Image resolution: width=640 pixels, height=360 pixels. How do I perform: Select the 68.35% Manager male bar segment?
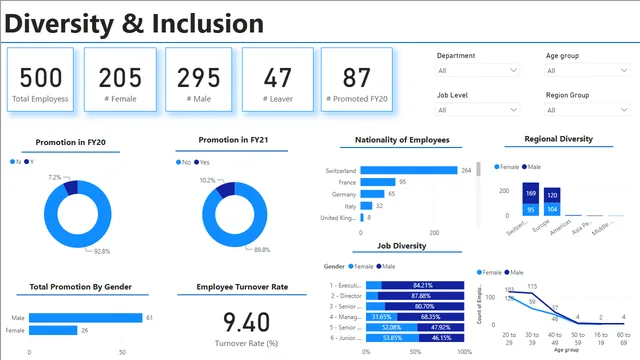[x=431, y=317]
